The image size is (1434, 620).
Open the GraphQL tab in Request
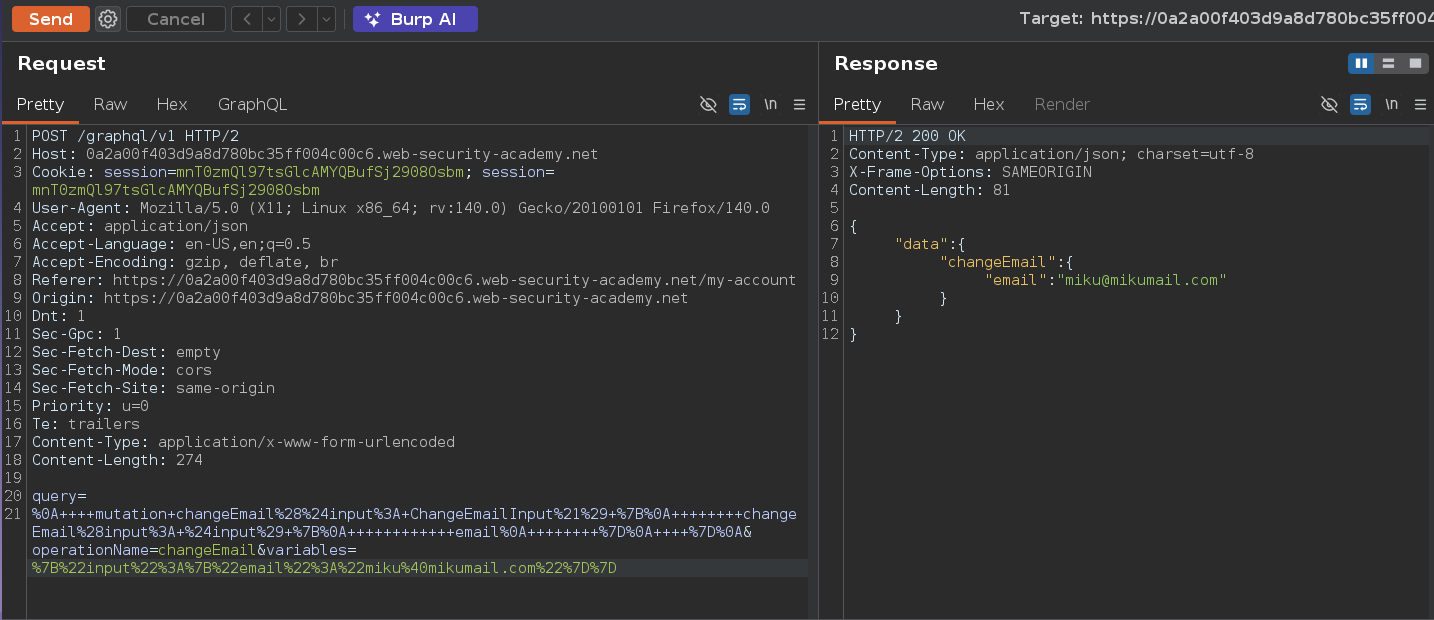pyautogui.click(x=252, y=104)
